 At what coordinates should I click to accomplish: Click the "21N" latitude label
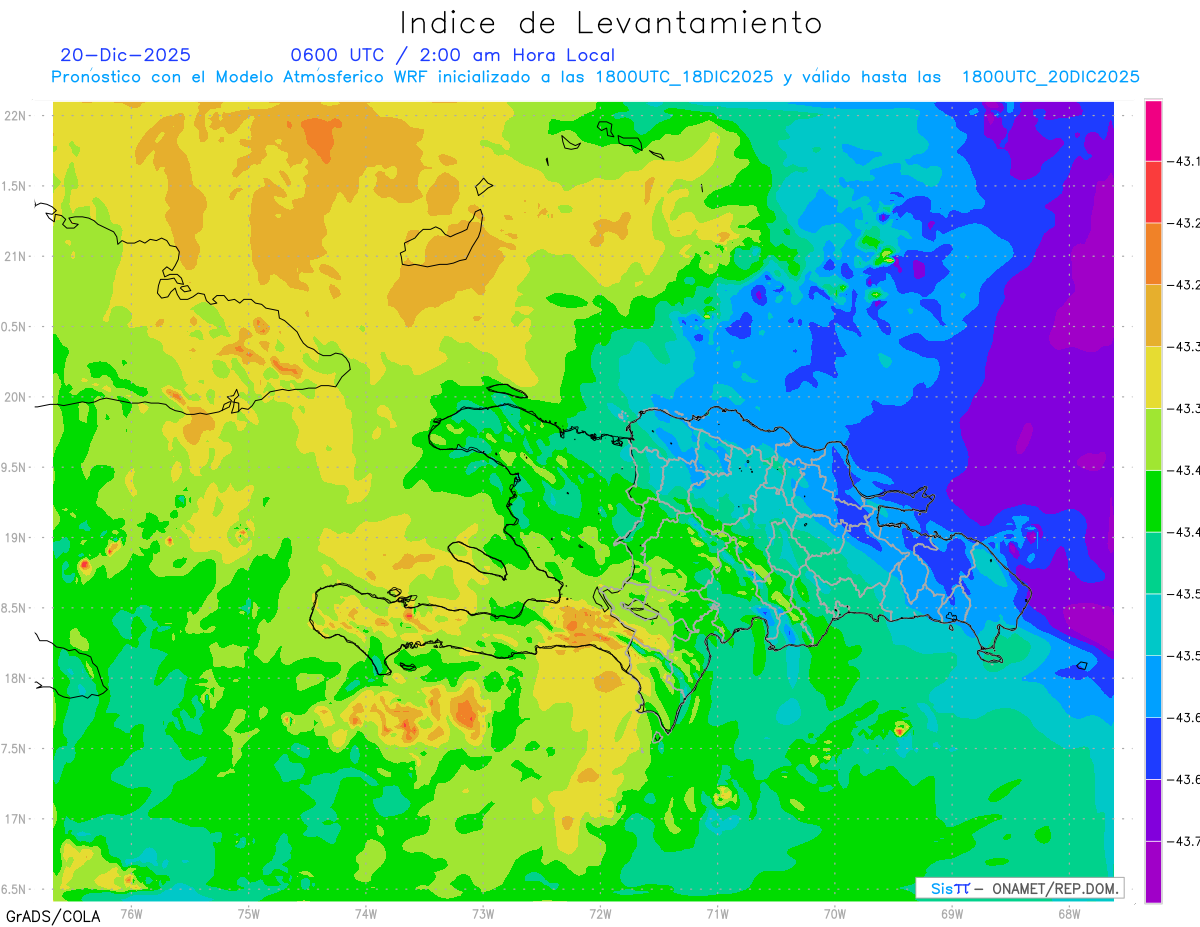click(x=16, y=257)
